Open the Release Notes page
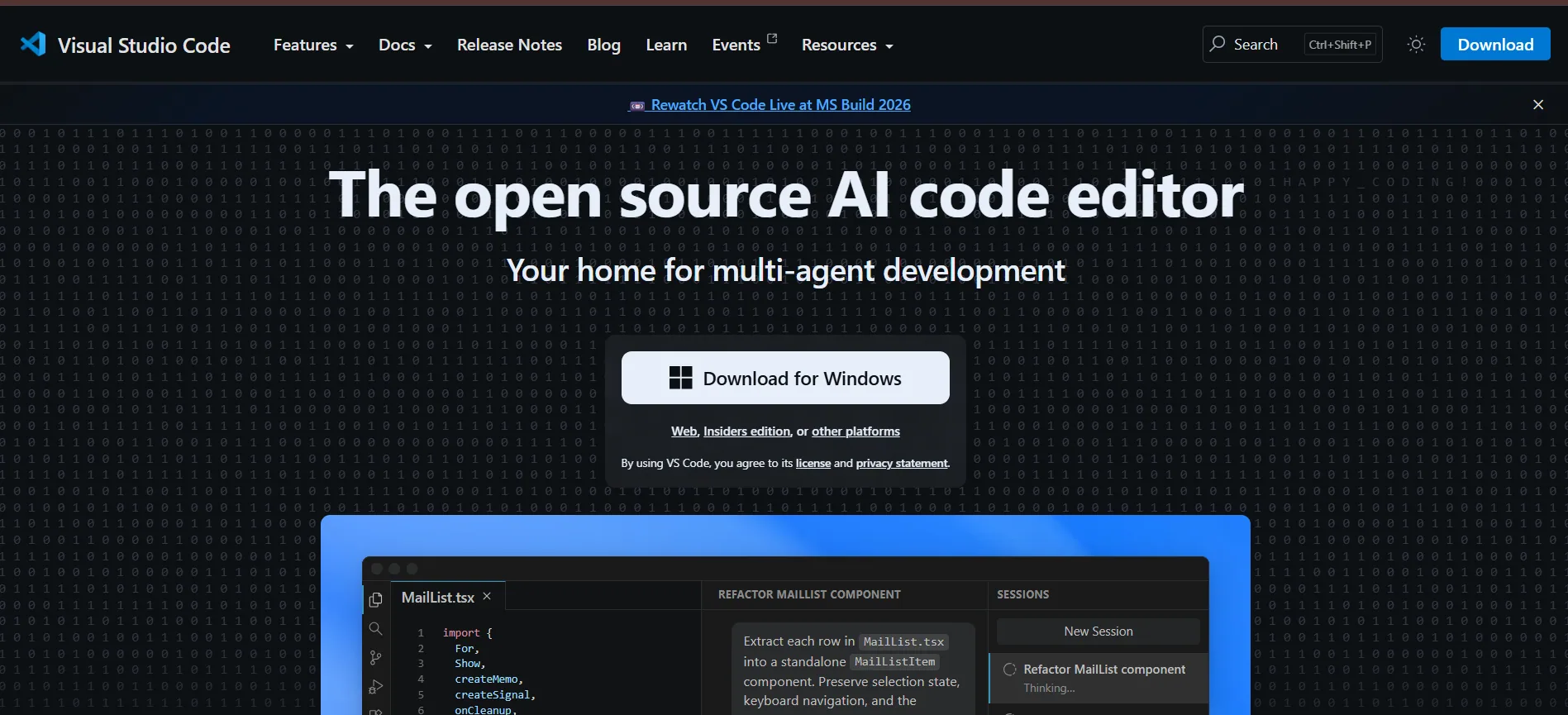The image size is (1568, 715). pos(509,45)
